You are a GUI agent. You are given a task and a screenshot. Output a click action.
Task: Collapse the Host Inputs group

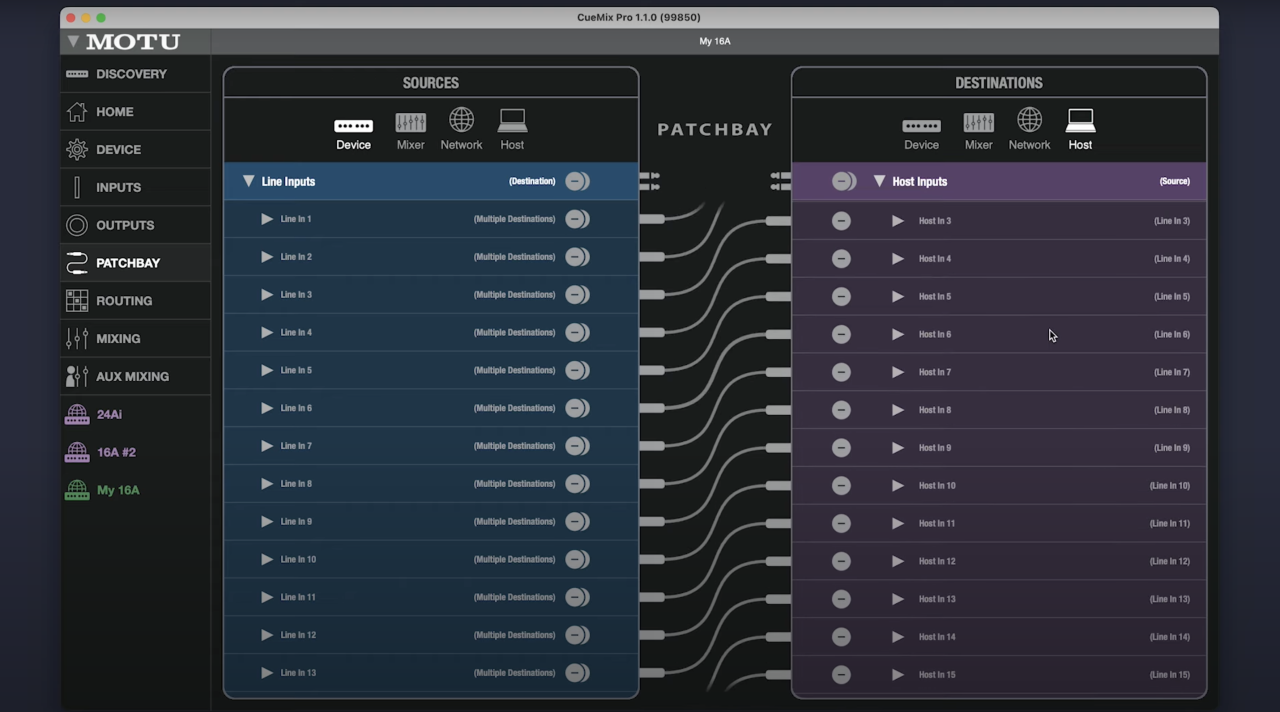(879, 181)
